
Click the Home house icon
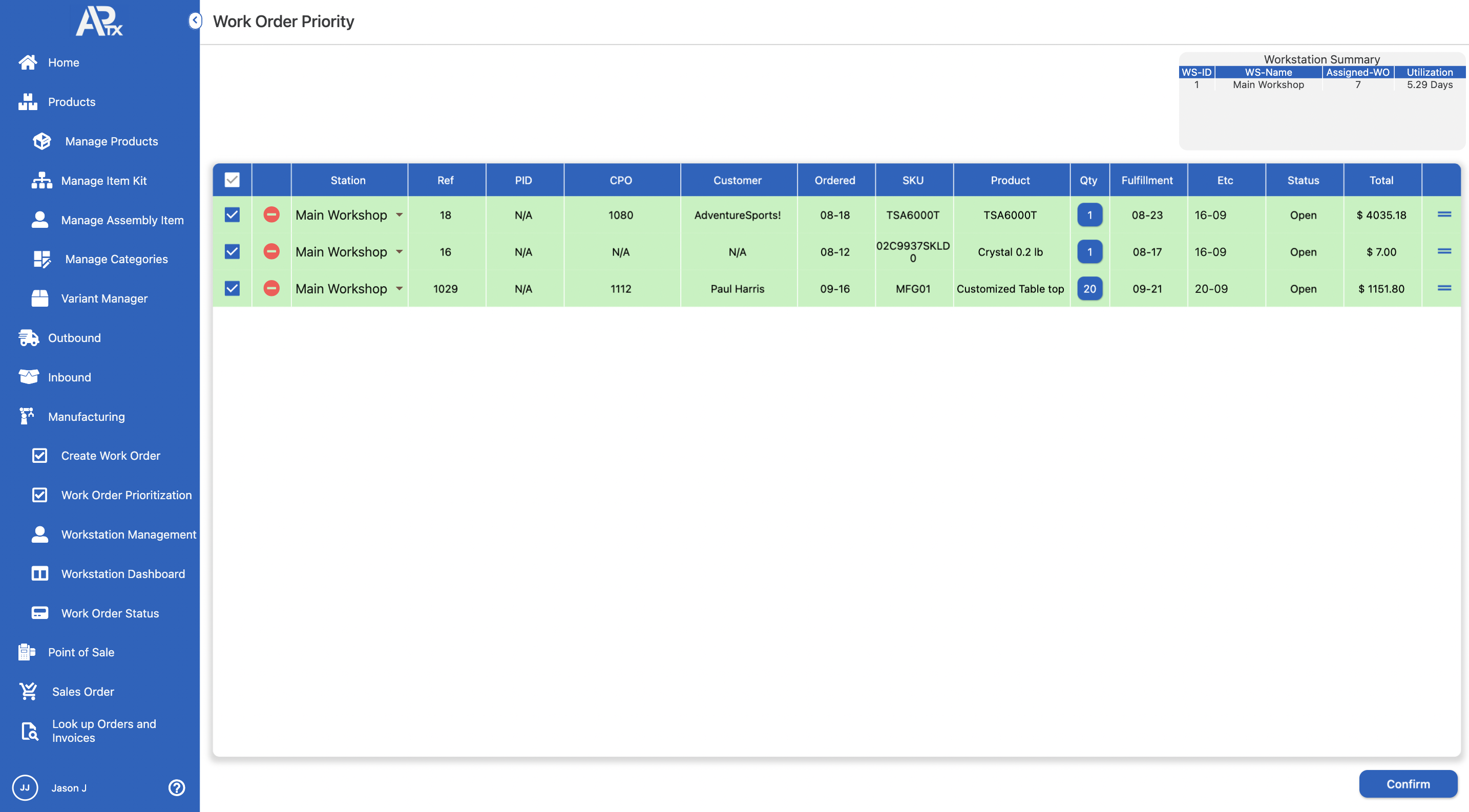pos(27,62)
